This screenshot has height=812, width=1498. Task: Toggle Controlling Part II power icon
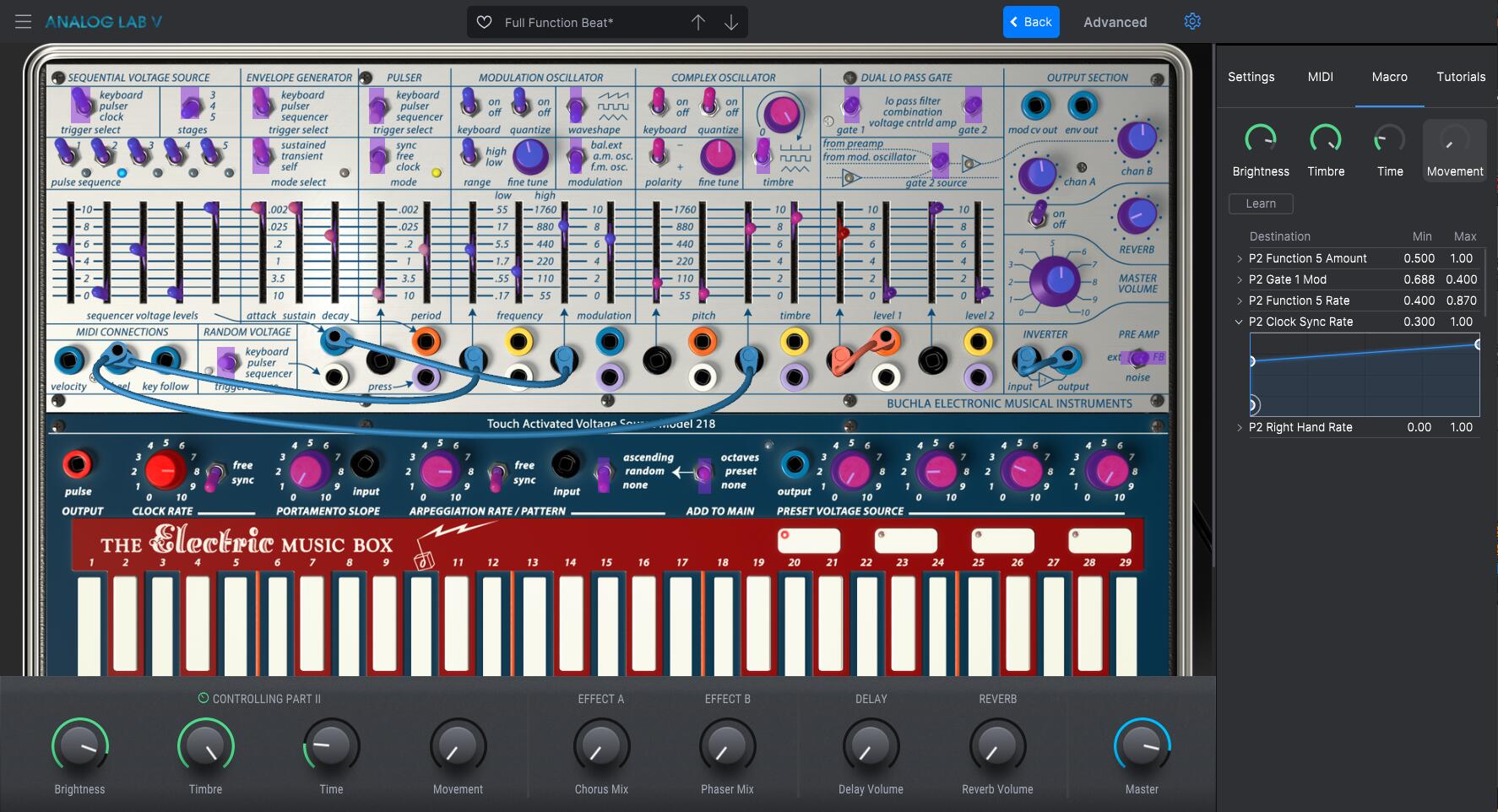203,698
